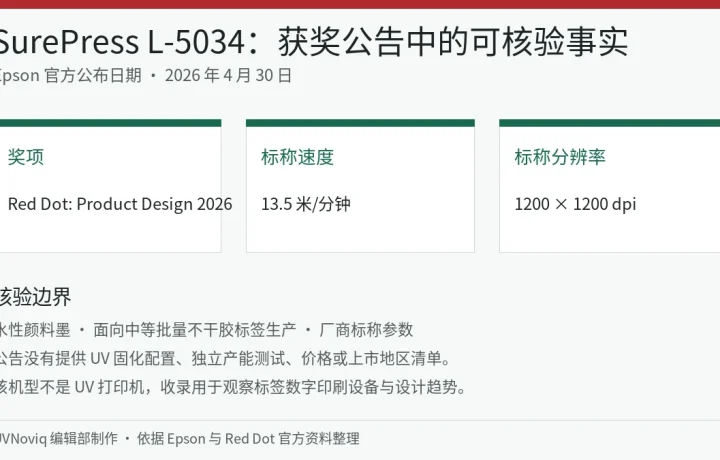Click the headline 'SurePress L-5034：获奖公告中的可核验事实'
720x460 pixels.
313,42
